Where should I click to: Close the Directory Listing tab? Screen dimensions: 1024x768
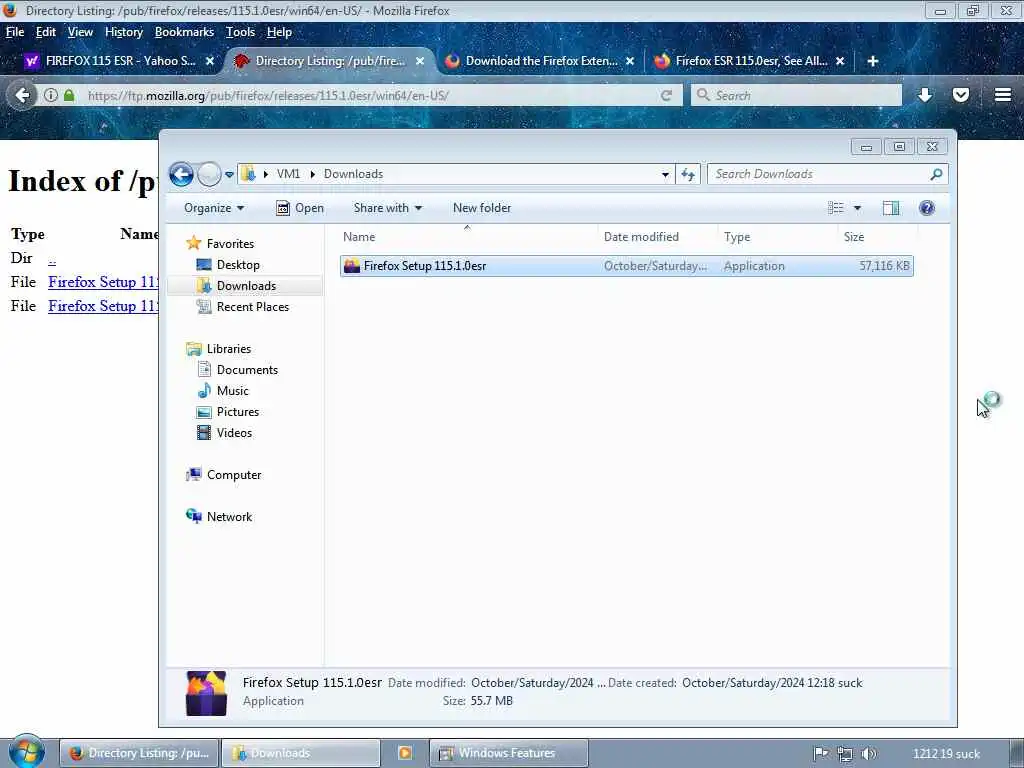pyautogui.click(x=420, y=61)
